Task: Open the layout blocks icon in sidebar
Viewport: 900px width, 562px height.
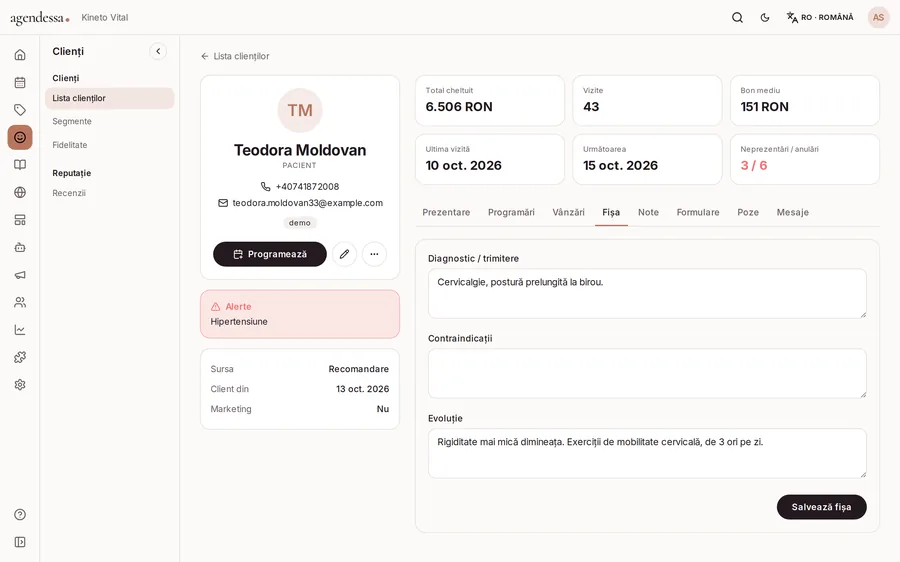Action: [20, 220]
